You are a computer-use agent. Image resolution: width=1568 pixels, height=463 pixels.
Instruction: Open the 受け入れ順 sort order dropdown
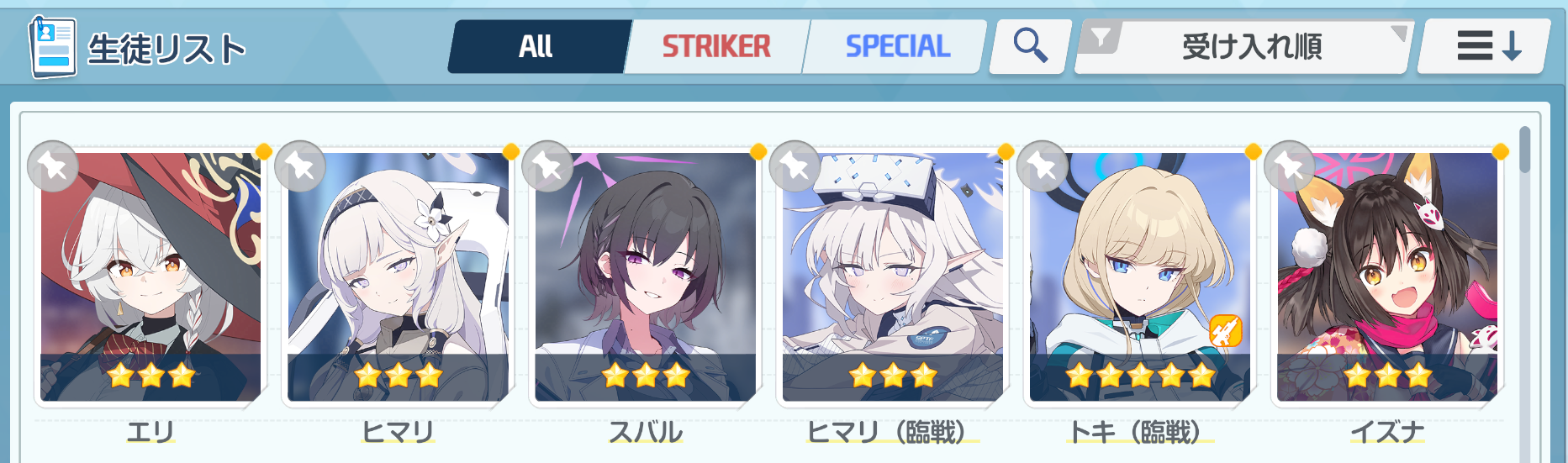click(x=1245, y=46)
